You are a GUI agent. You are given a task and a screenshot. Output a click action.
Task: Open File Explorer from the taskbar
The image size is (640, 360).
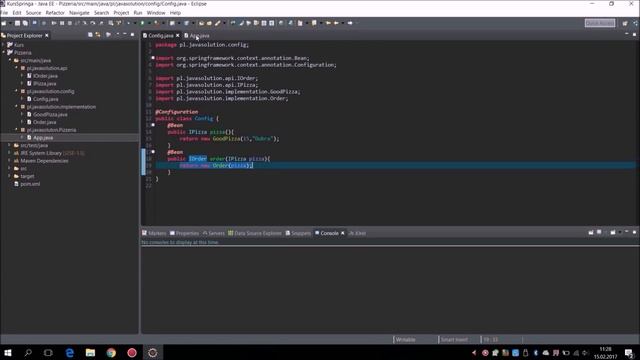[x=90, y=353]
